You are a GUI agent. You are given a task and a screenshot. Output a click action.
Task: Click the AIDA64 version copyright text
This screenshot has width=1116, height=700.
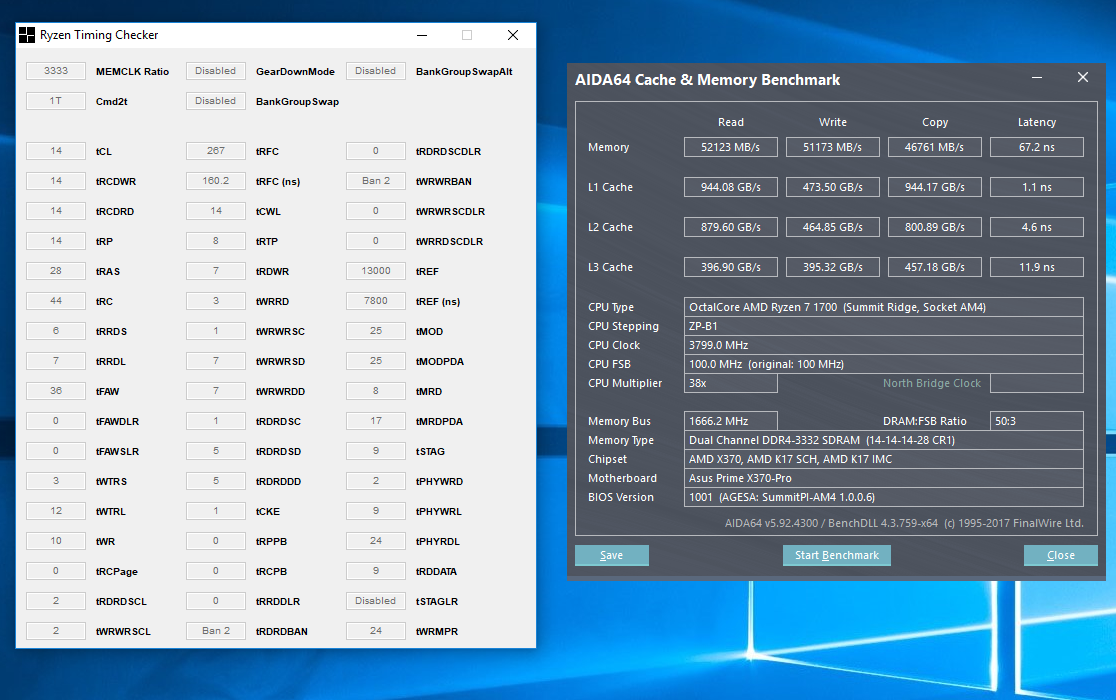904,523
